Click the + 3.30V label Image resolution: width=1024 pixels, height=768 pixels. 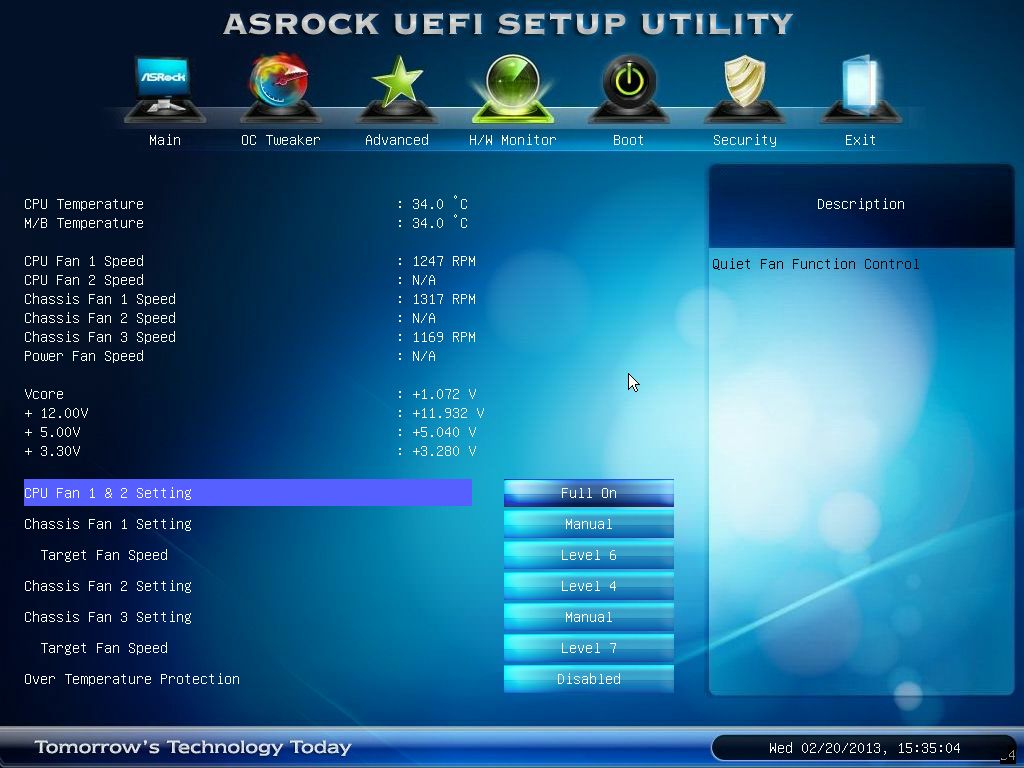52,451
